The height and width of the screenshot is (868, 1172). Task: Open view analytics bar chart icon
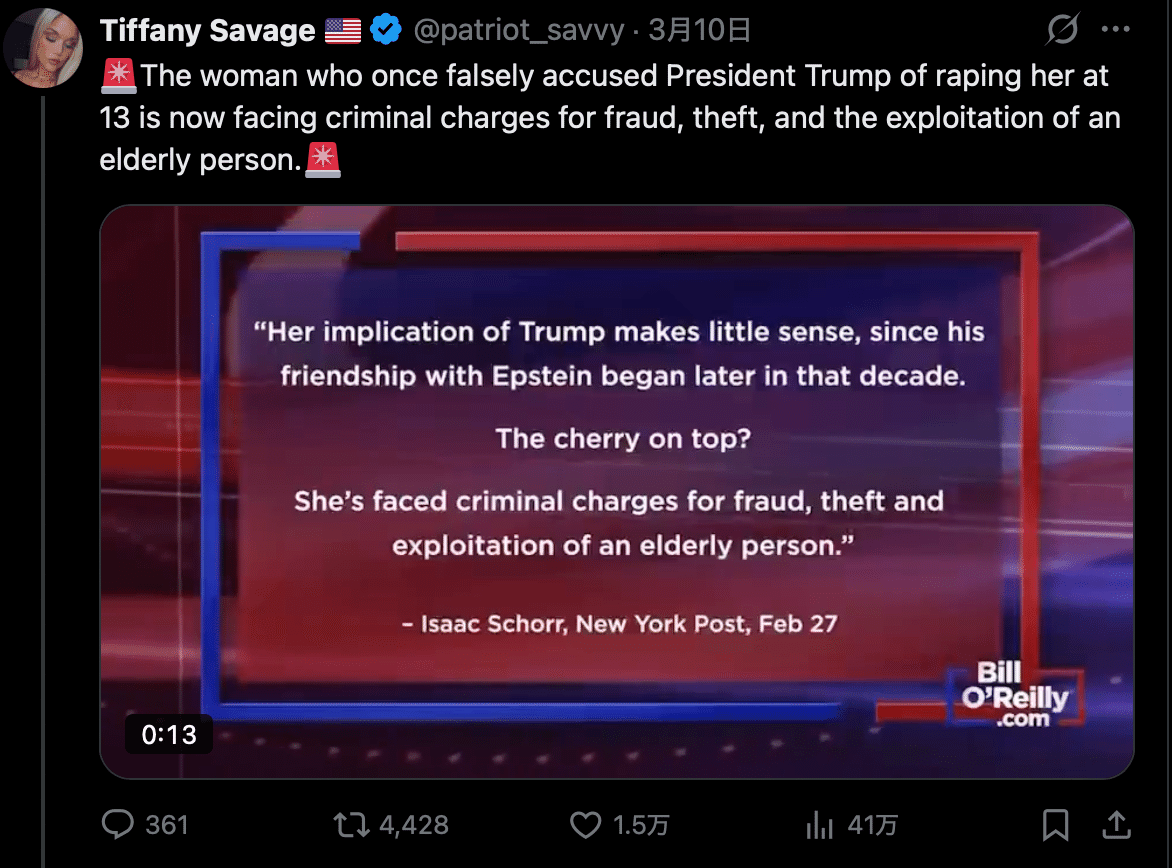pos(820,825)
